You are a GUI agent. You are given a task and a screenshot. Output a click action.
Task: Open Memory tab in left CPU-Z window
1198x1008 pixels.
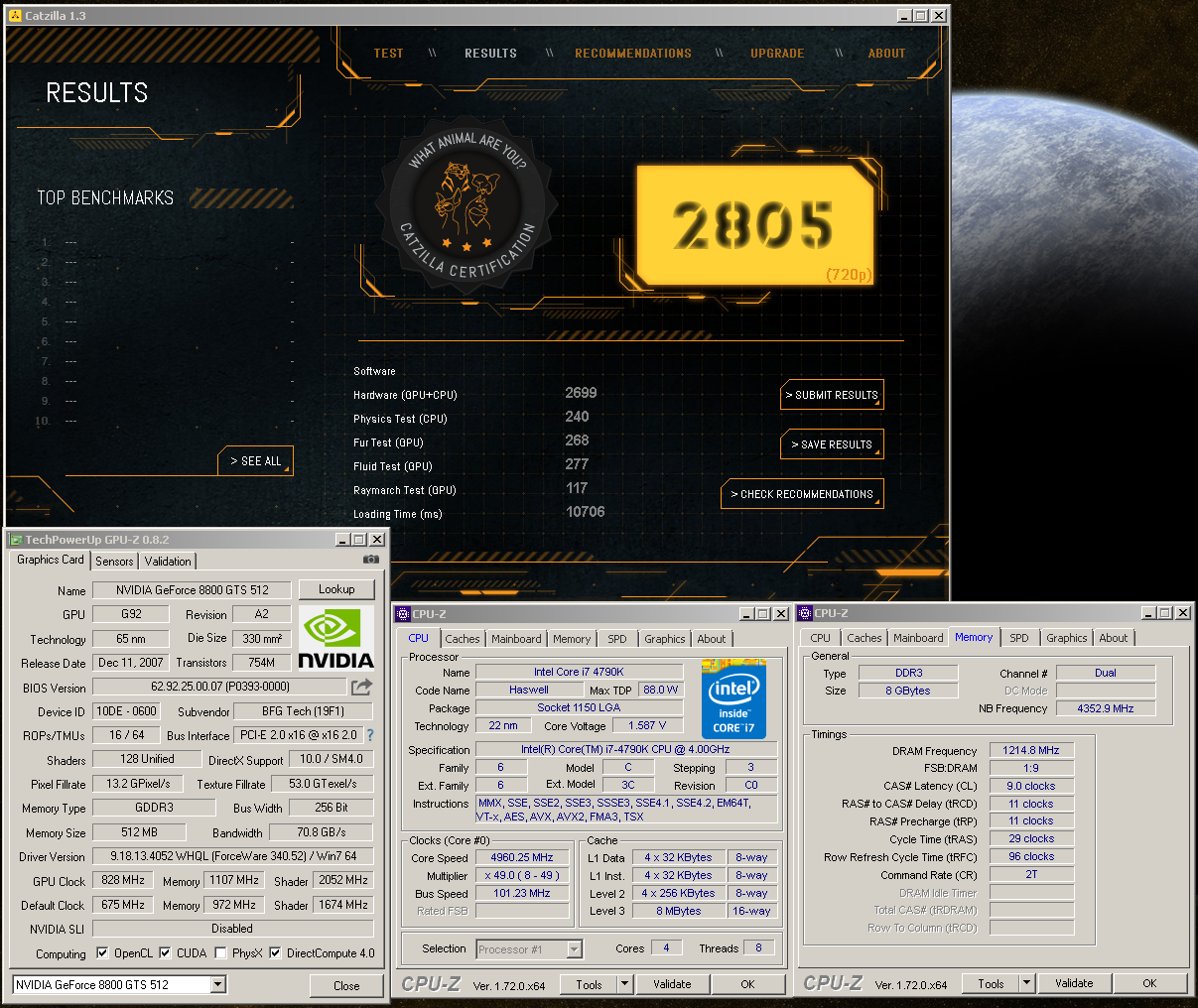click(x=572, y=639)
